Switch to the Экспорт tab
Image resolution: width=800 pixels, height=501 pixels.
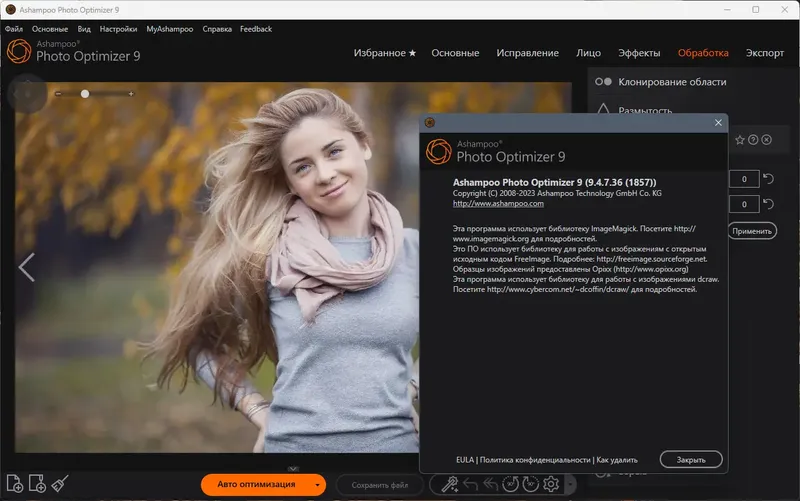tap(765, 53)
